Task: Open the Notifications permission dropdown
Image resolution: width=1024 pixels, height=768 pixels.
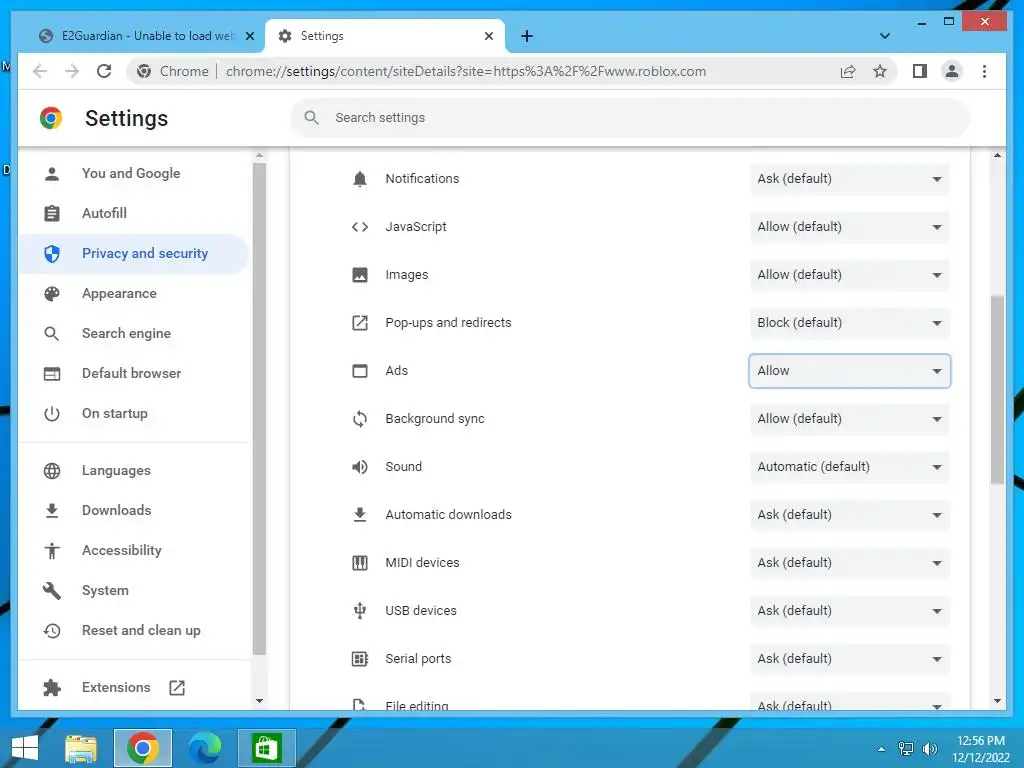Action: tap(849, 179)
